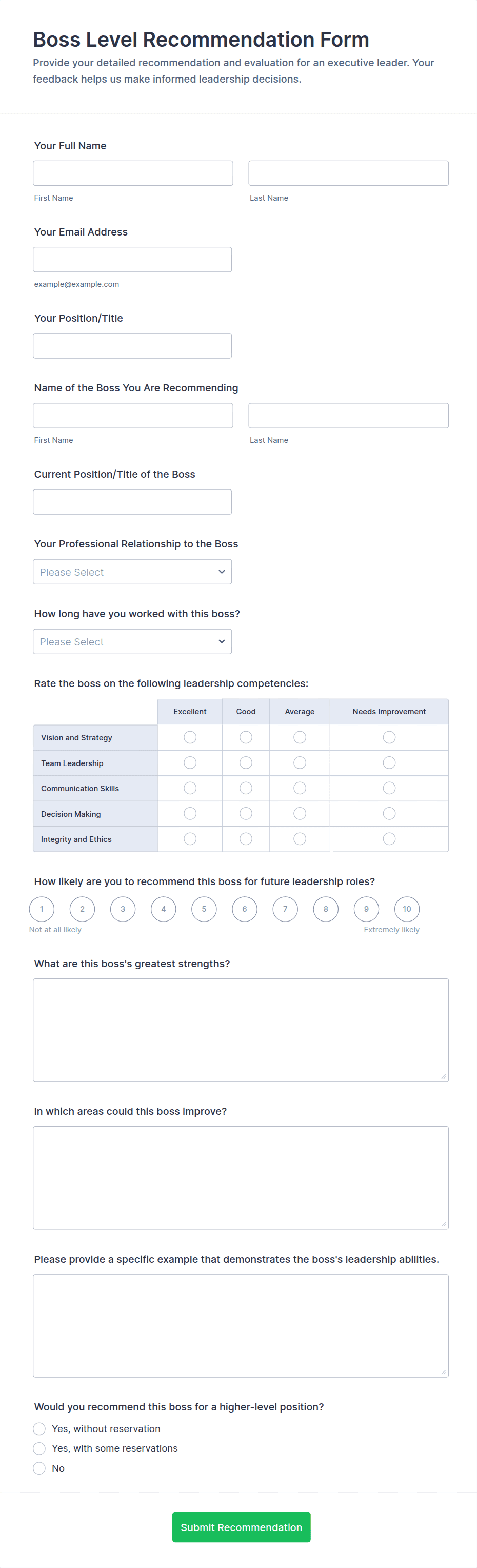This screenshot has width=477, height=1568.
Task: Select rating 1 on likelihood scale
Action: pos(42,909)
